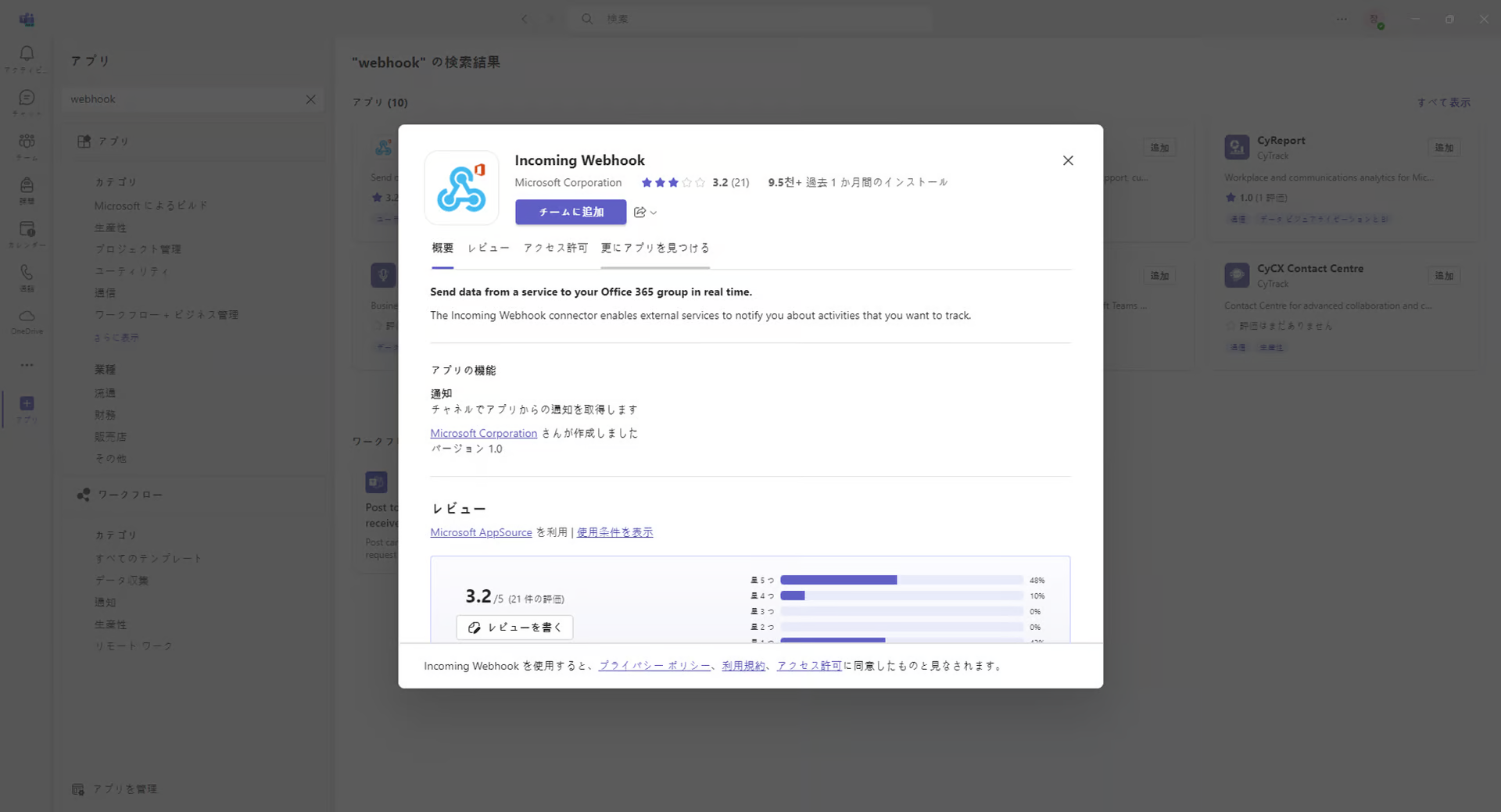Select the プロジェクト管理 category
This screenshot has height=812, width=1501.
coord(138,249)
